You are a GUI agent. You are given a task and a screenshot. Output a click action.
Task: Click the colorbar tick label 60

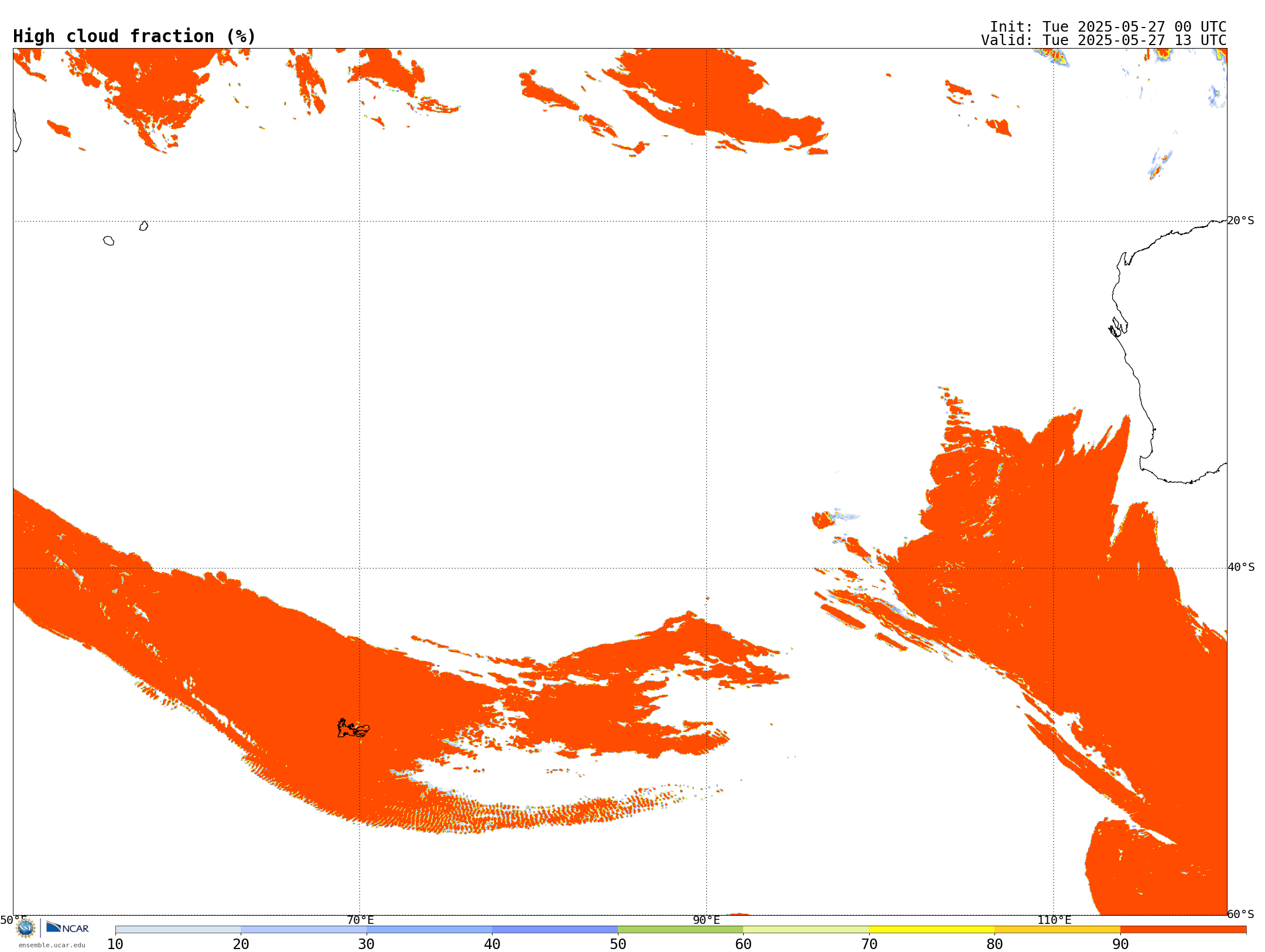(743, 944)
